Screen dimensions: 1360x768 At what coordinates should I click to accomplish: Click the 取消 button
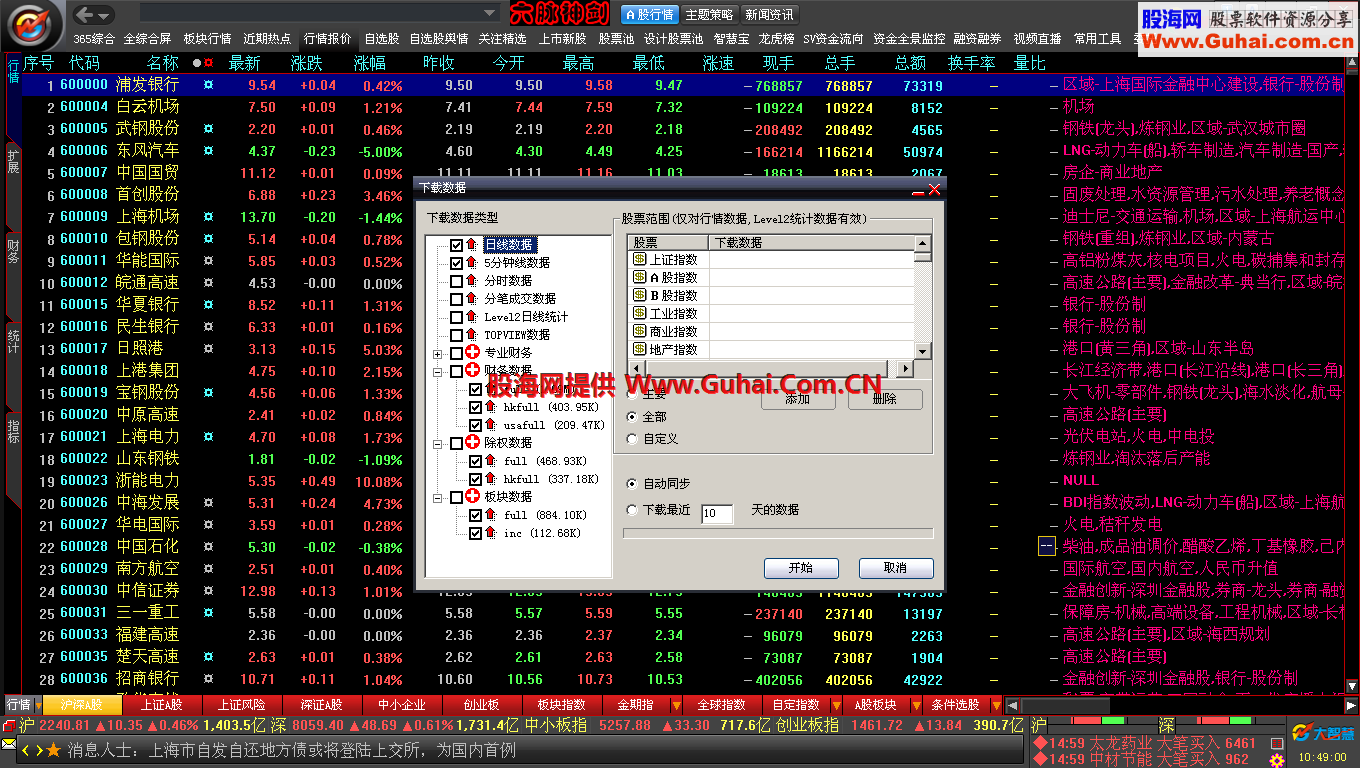pos(896,568)
